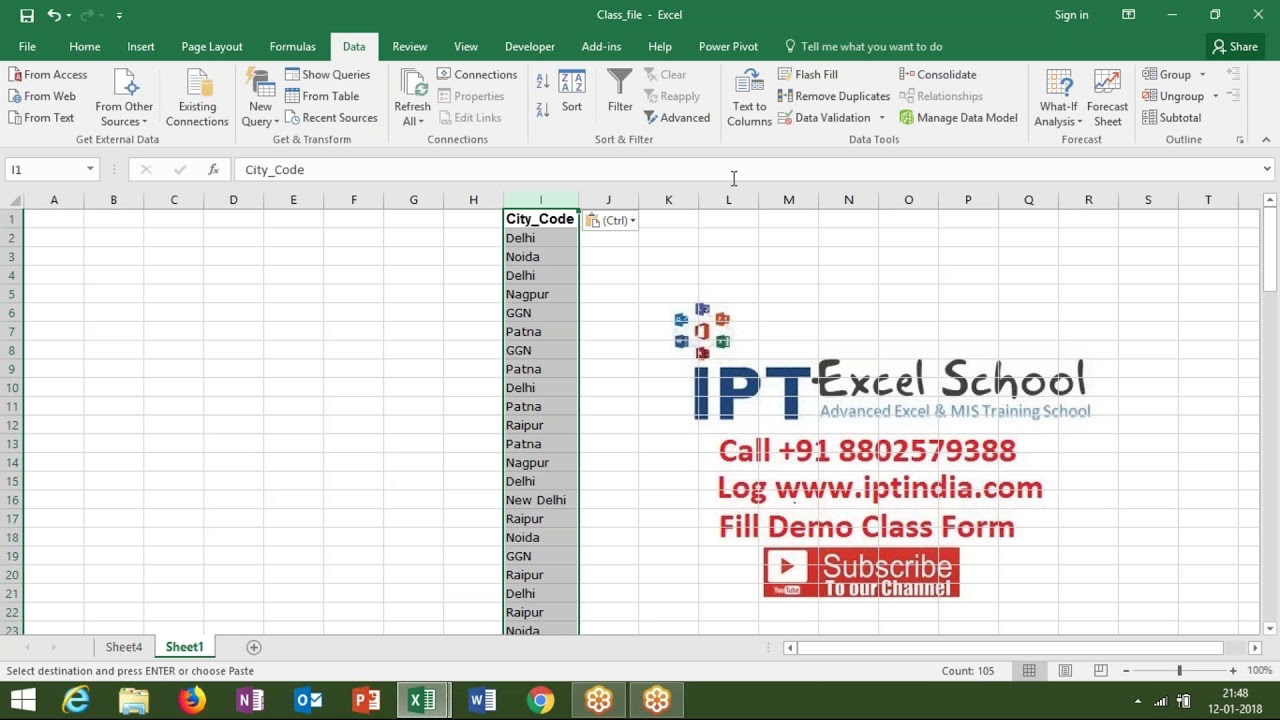
Task: Adjust the zoom slider handle
Action: point(1179,670)
